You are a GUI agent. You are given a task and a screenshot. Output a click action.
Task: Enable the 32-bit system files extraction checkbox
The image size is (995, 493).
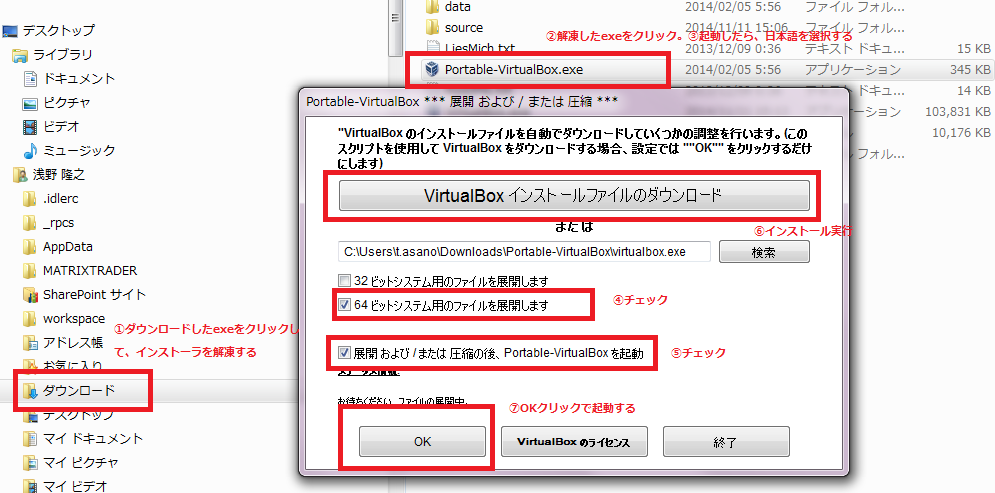tap(344, 280)
